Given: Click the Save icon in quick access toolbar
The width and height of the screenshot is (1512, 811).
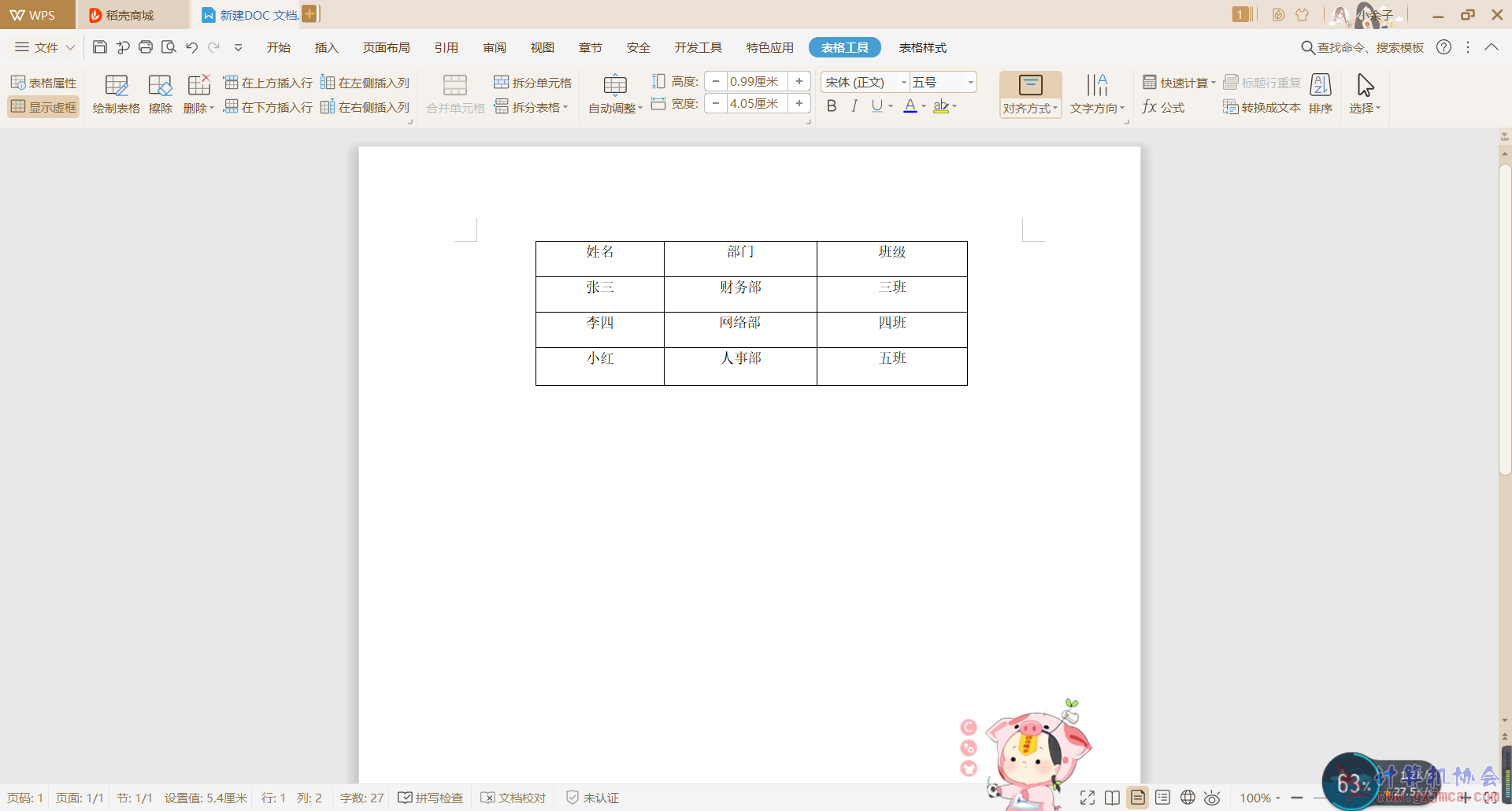Looking at the screenshot, I should [100, 47].
